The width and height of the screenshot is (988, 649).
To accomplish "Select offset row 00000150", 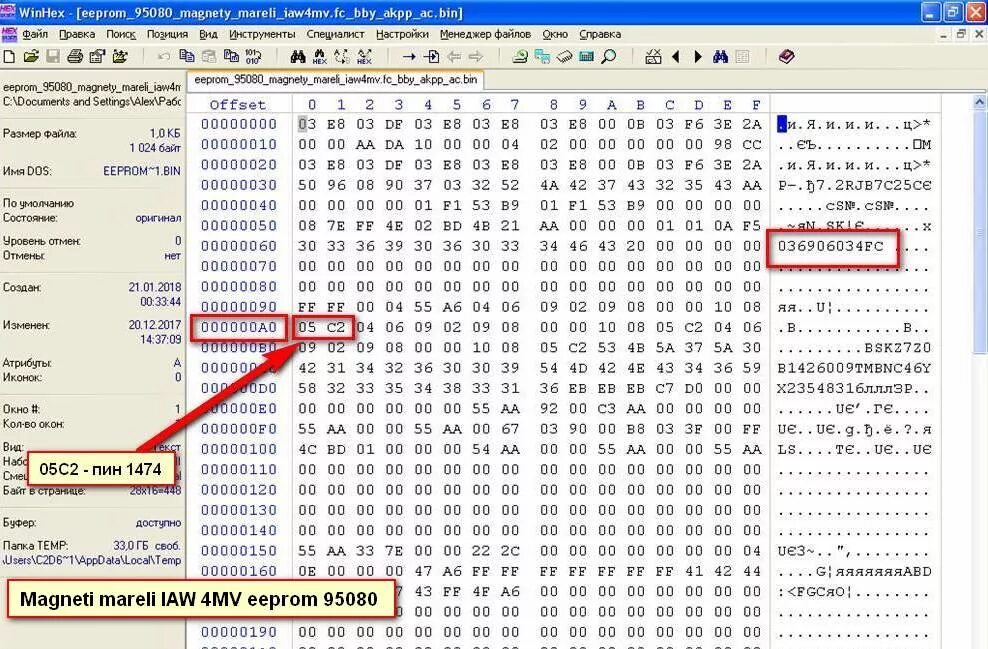I will (x=239, y=551).
